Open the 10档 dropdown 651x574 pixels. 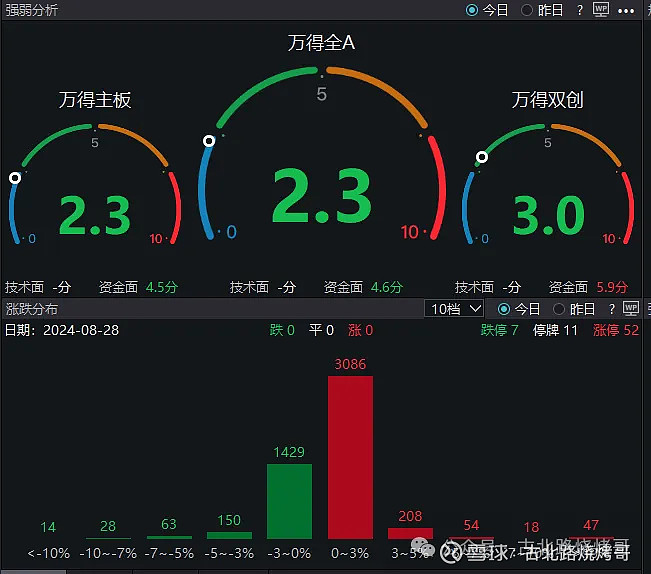tap(454, 309)
